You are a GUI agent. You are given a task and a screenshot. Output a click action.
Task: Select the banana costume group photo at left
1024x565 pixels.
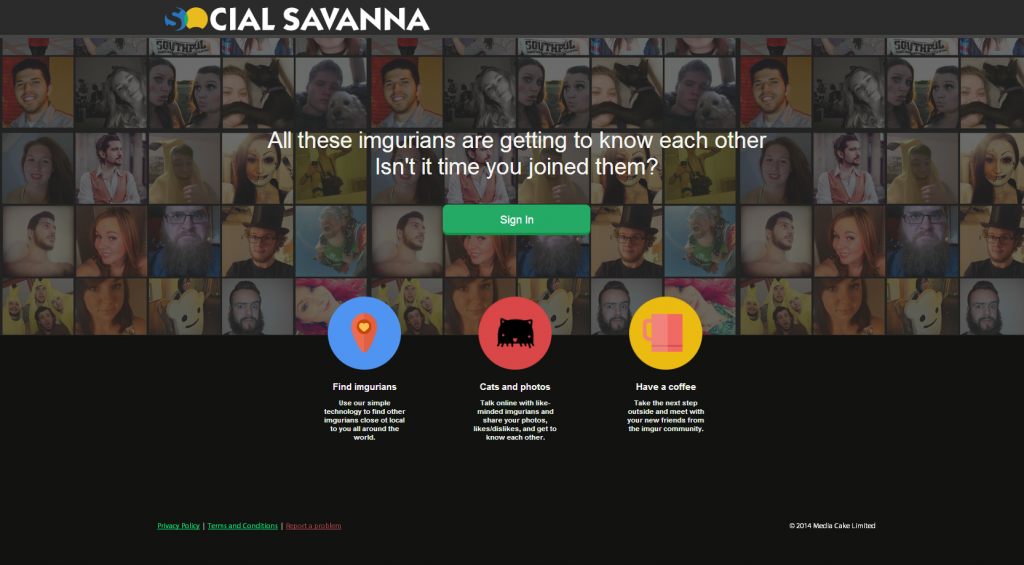point(37,307)
